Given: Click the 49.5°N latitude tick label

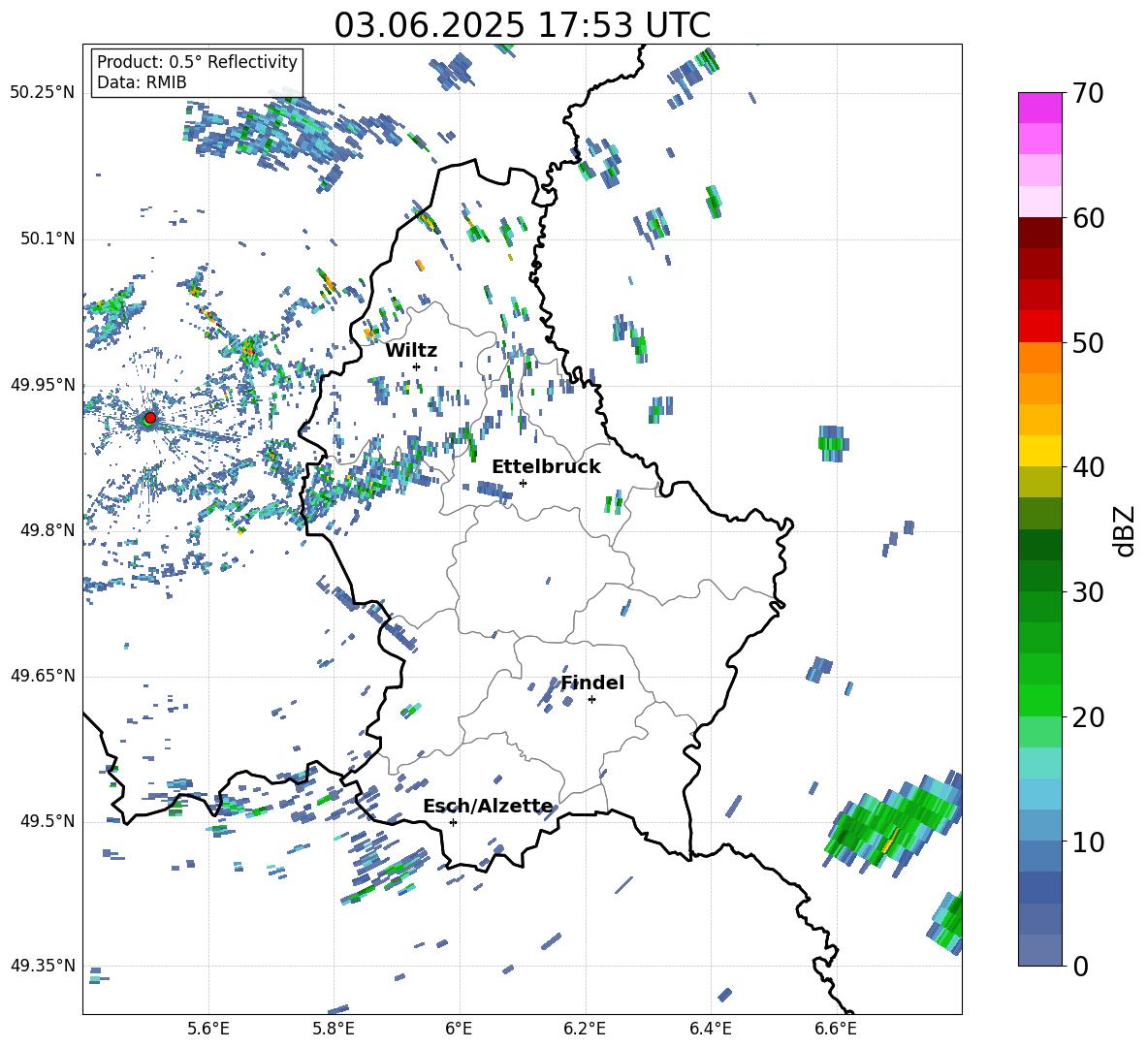Looking at the screenshot, I should tap(47, 821).
